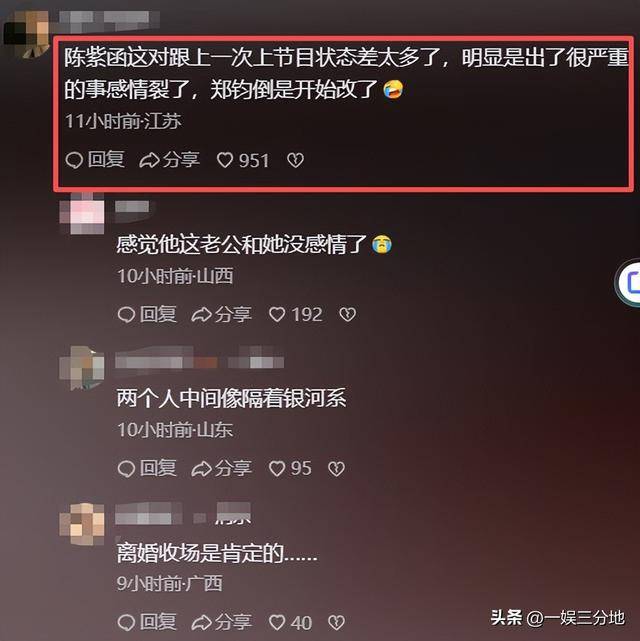Open the 广西 commenter's avatar
640x641 pixels.
click(x=82, y=524)
